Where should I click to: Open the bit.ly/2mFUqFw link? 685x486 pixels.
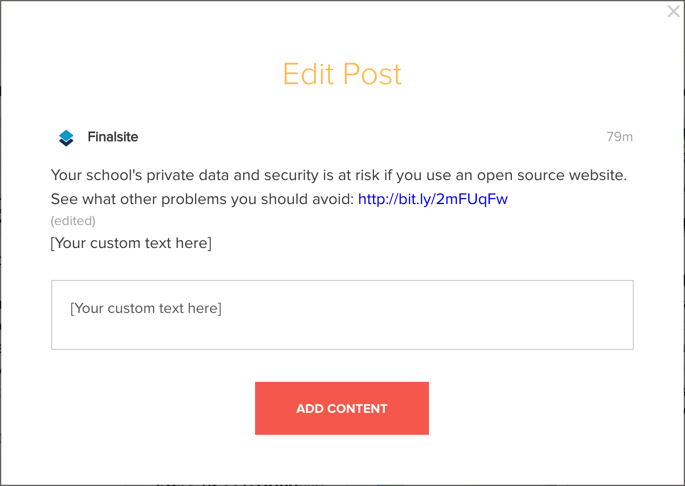433,199
